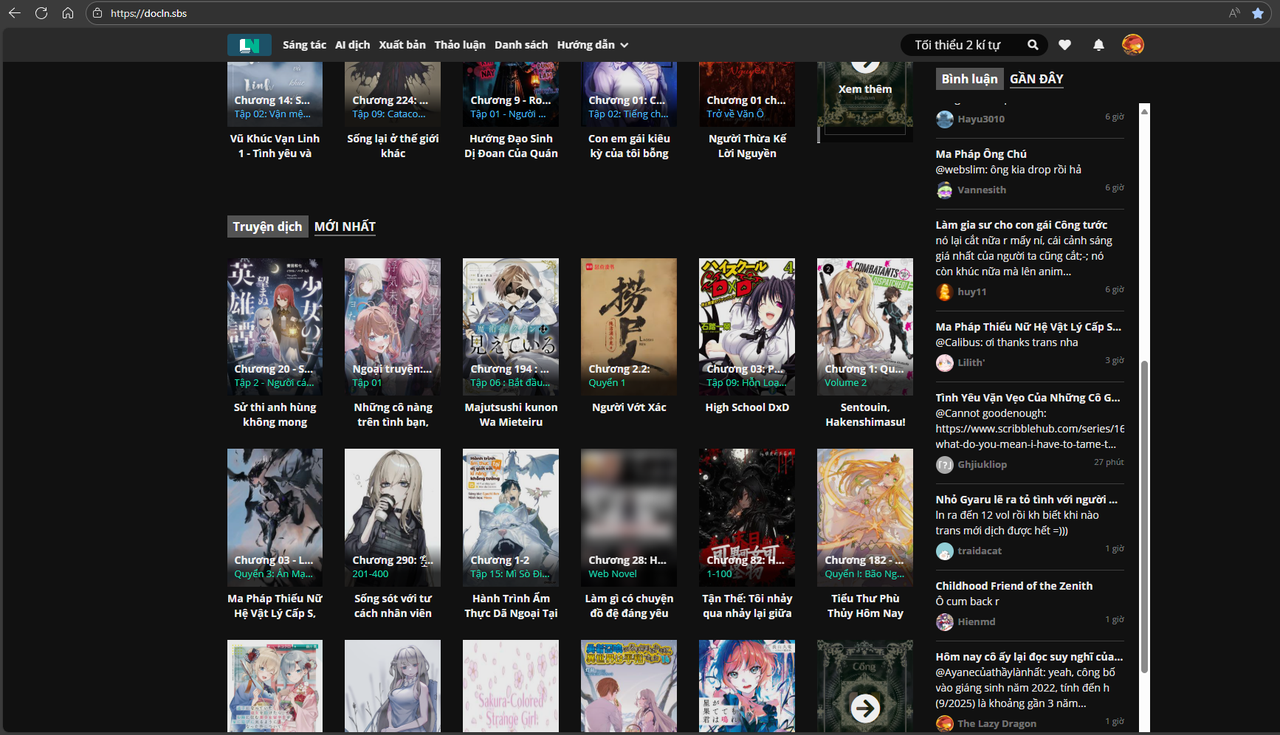
Task: Open Sáng tác menu item
Action: pos(305,45)
